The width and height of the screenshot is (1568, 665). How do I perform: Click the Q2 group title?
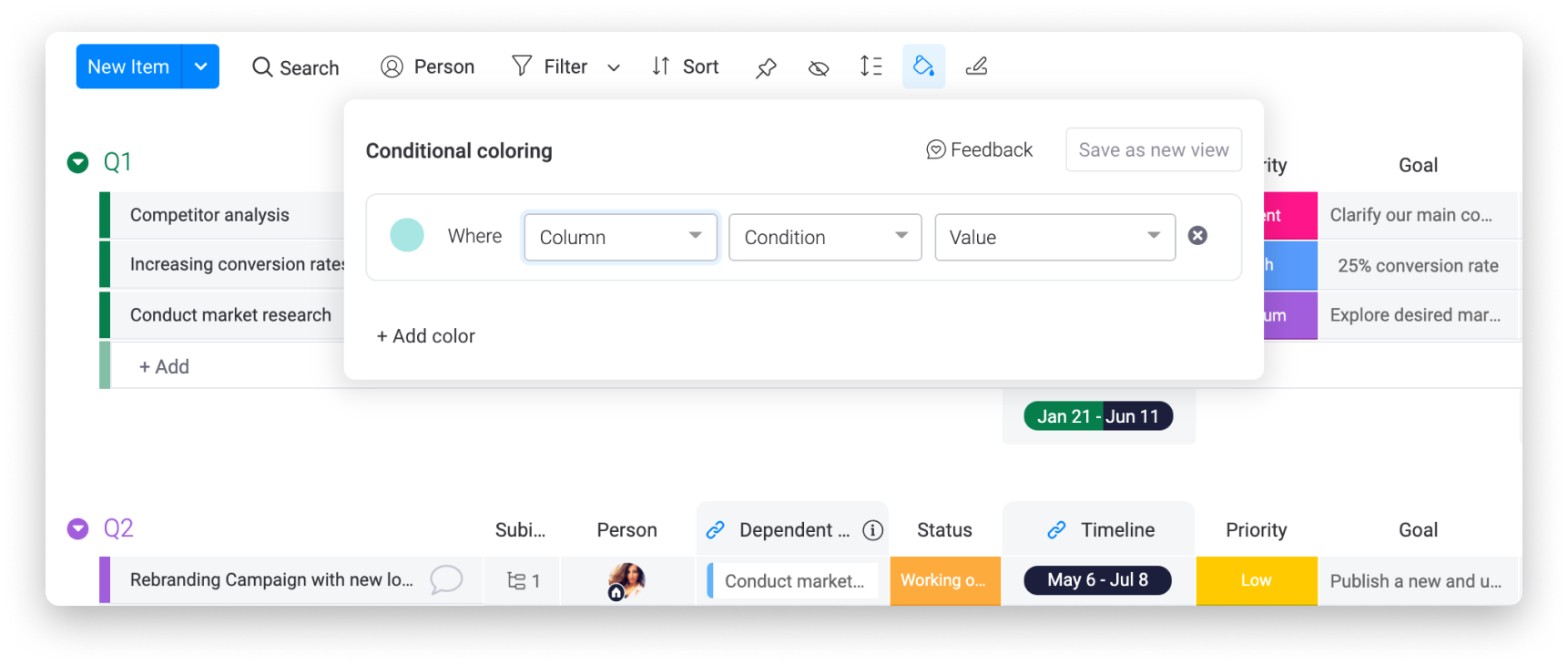118,528
